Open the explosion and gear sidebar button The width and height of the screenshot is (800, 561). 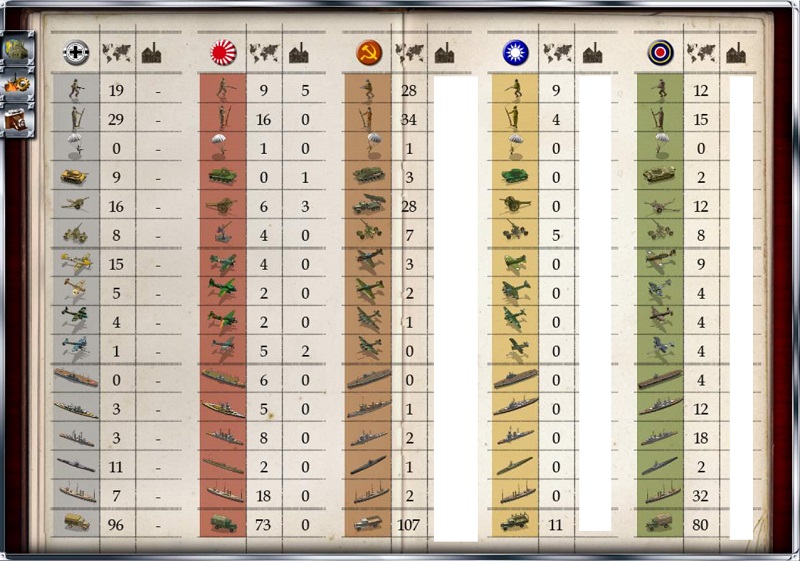[18, 84]
